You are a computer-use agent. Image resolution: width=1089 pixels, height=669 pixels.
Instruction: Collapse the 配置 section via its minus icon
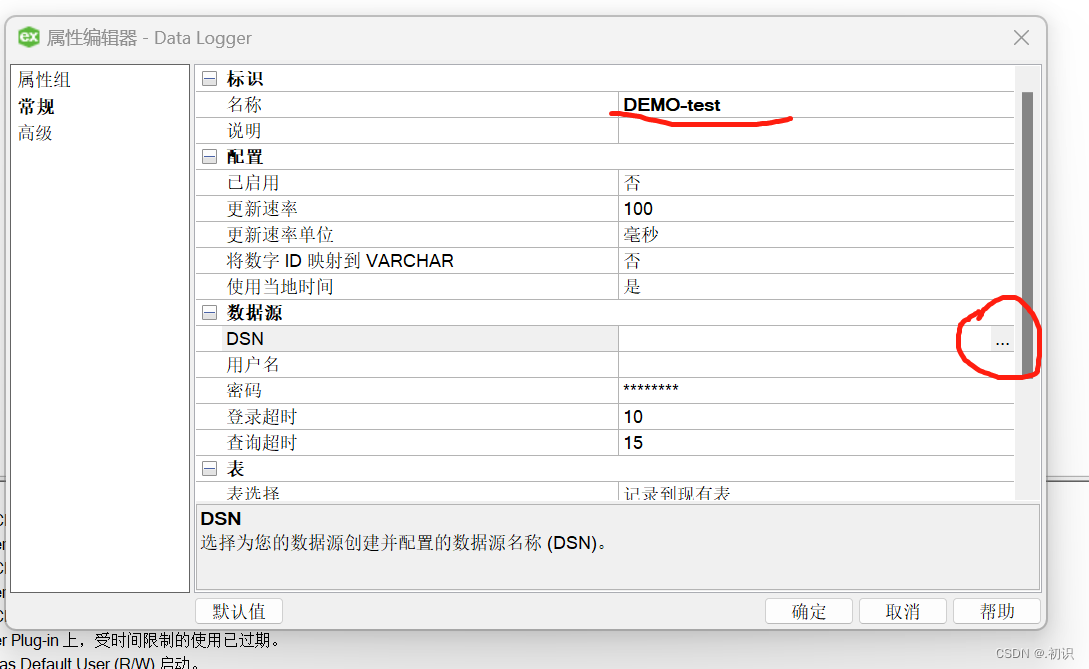[208, 156]
